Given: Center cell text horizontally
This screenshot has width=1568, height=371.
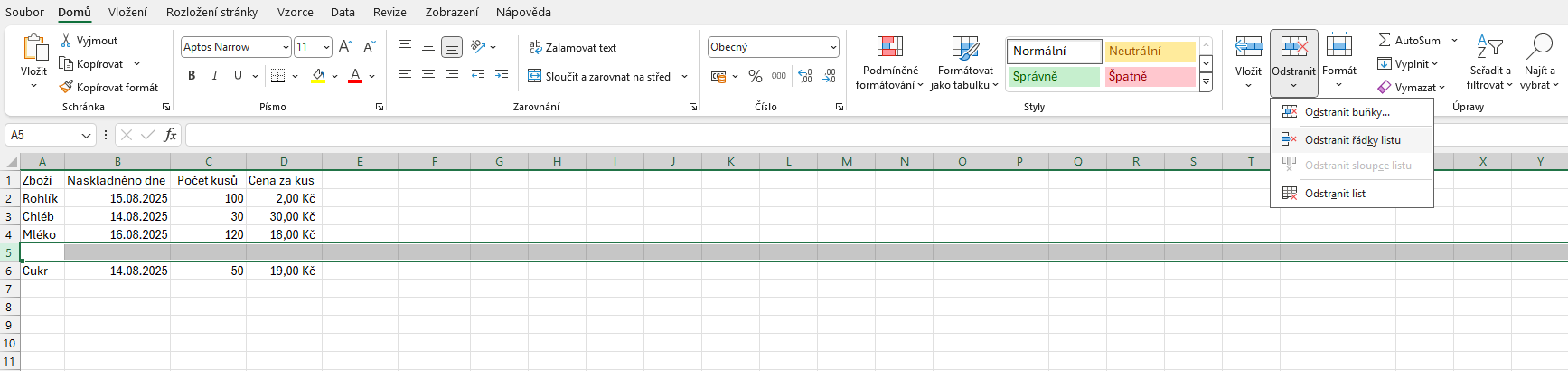Looking at the screenshot, I should coord(428,76).
